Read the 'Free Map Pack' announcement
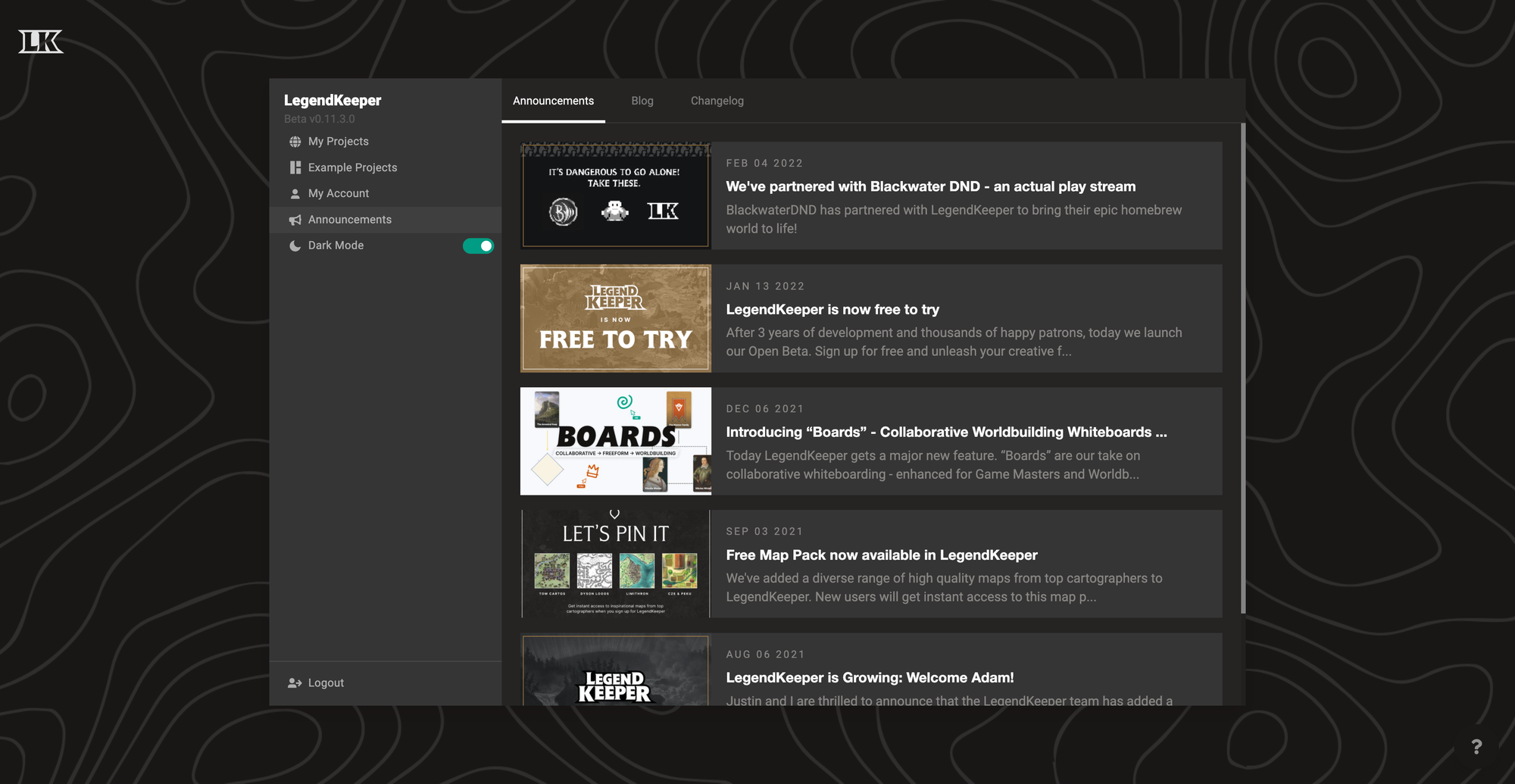1515x784 pixels. point(881,554)
